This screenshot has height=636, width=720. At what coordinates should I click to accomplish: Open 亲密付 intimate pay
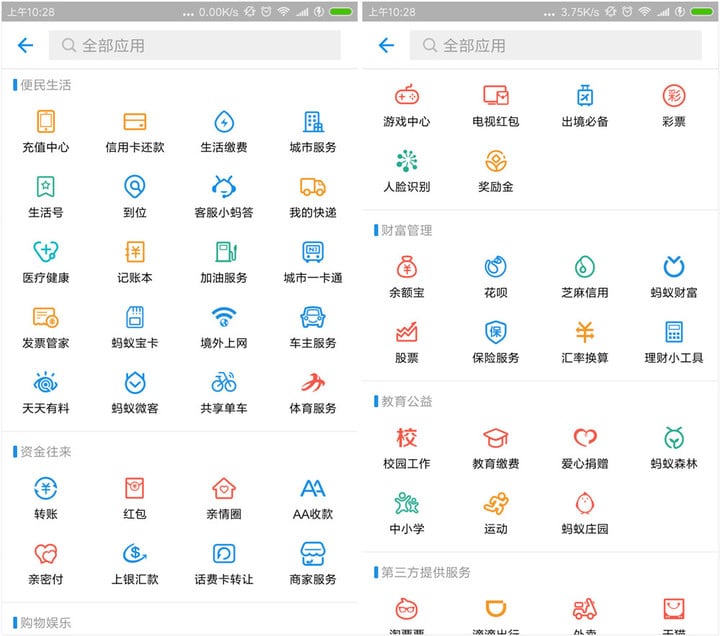coord(45,553)
